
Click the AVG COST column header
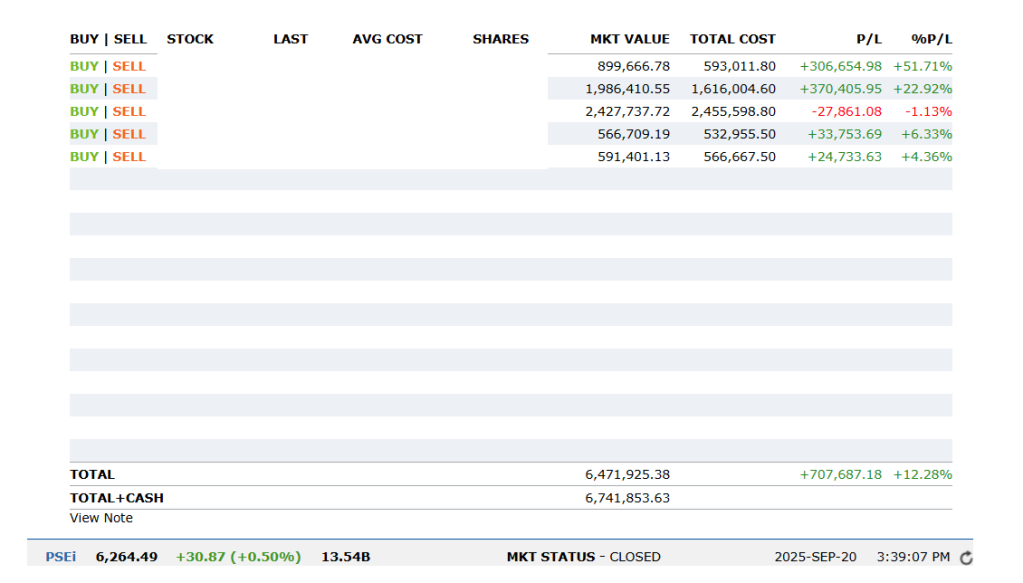pos(387,39)
